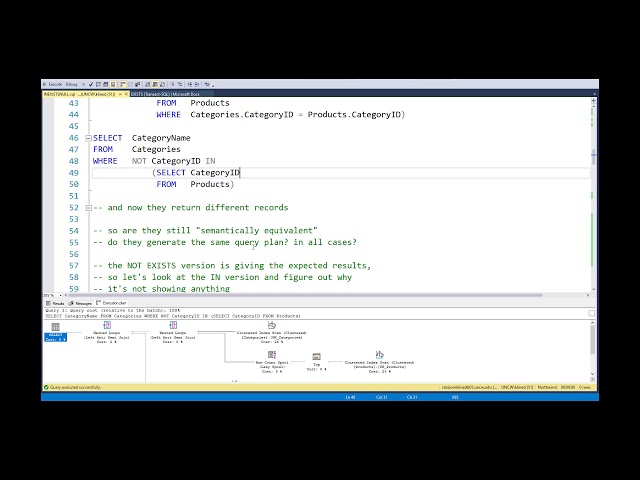
Task: Click the Debug toolbar button
Action: (71, 85)
